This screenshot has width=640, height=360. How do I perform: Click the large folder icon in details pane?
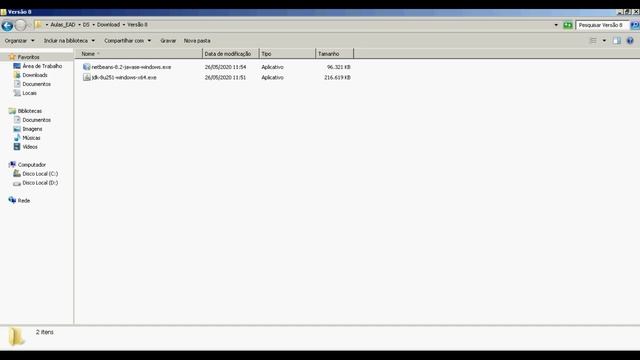(16, 337)
